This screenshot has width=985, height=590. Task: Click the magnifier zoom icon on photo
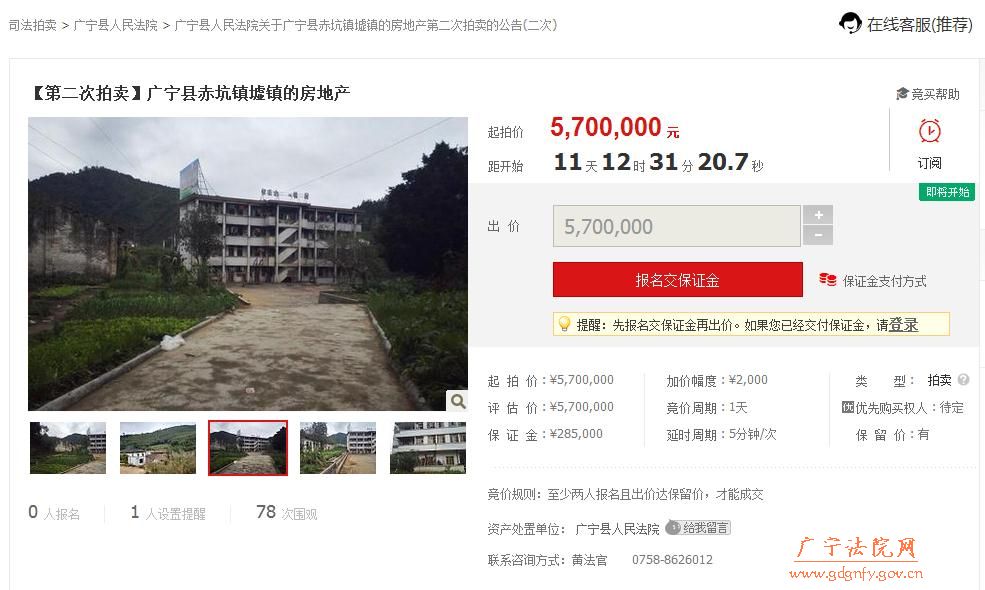[x=458, y=400]
